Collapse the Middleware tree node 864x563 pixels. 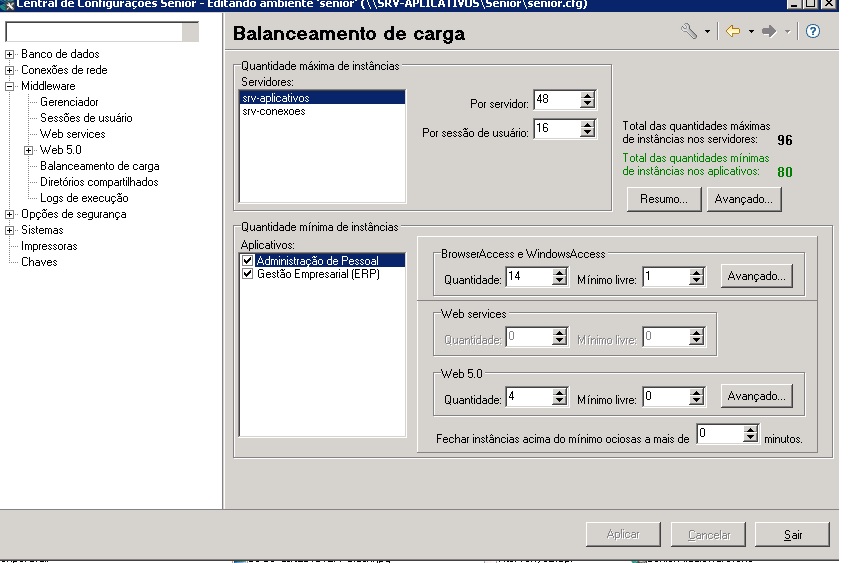pos(10,86)
